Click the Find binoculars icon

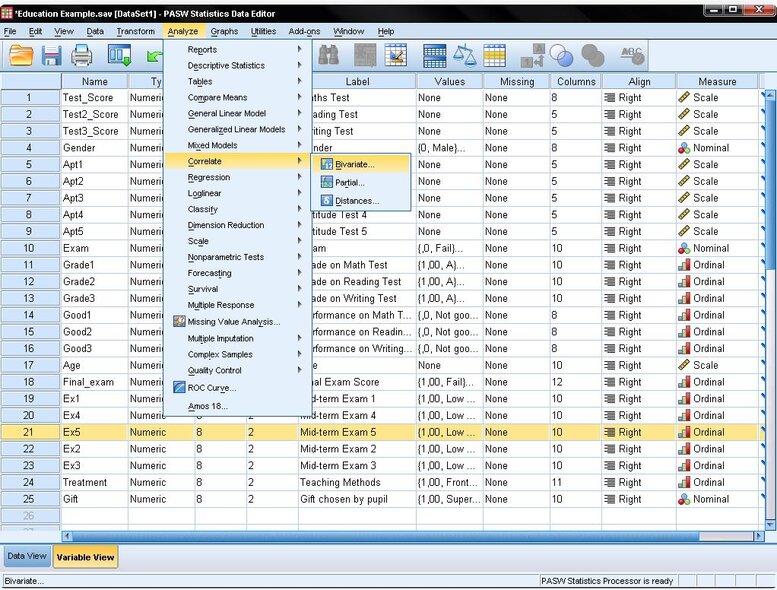[x=329, y=55]
